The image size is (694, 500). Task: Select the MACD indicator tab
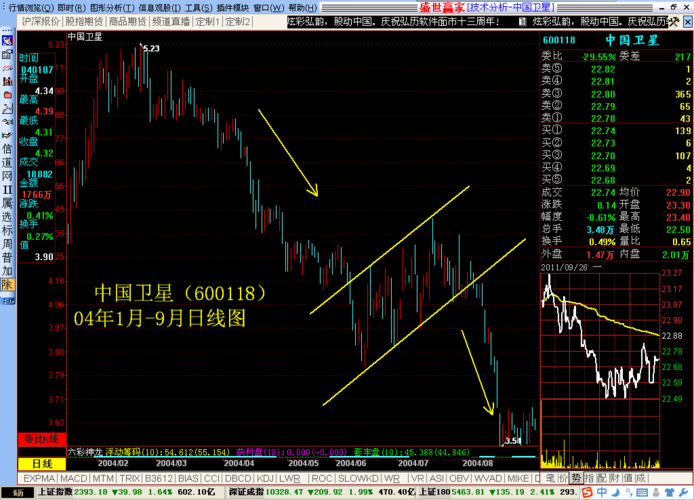pyautogui.click(x=73, y=479)
